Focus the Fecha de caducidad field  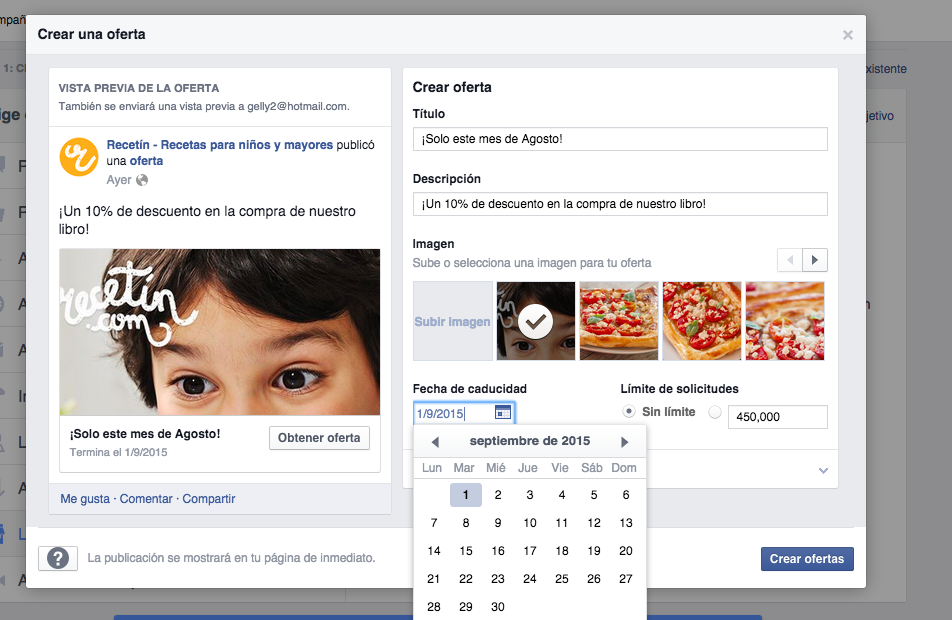click(464, 414)
